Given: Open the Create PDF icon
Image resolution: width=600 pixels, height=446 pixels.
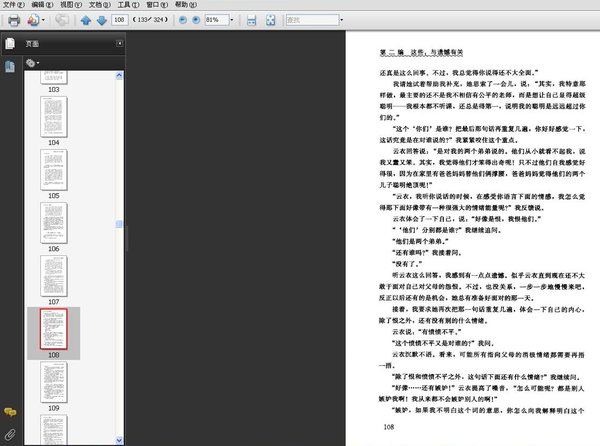Looking at the screenshot, I should 33,20.
